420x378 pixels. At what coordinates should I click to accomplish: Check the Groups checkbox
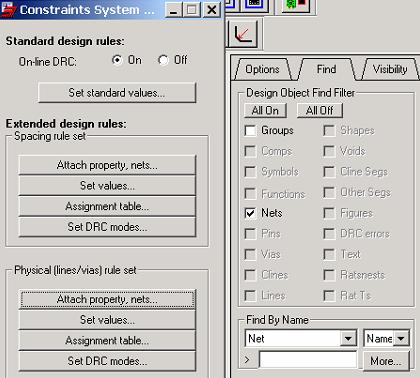pyautogui.click(x=250, y=131)
